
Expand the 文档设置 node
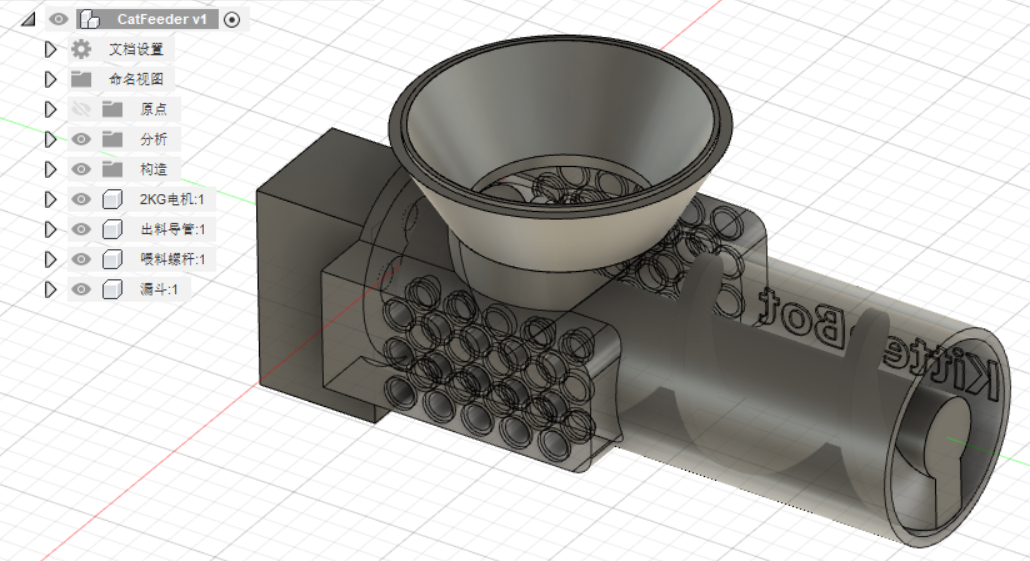click(50, 49)
